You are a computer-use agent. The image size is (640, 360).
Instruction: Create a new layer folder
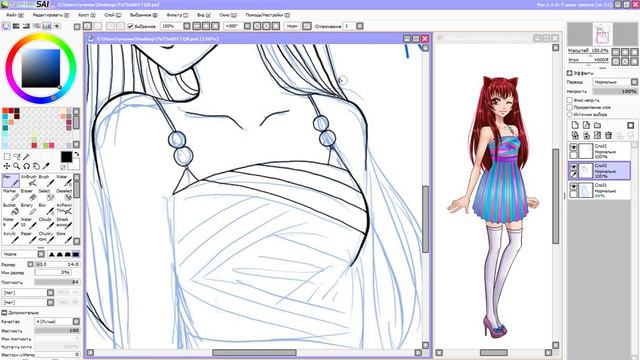pyautogui.click(x=598, y=125)
